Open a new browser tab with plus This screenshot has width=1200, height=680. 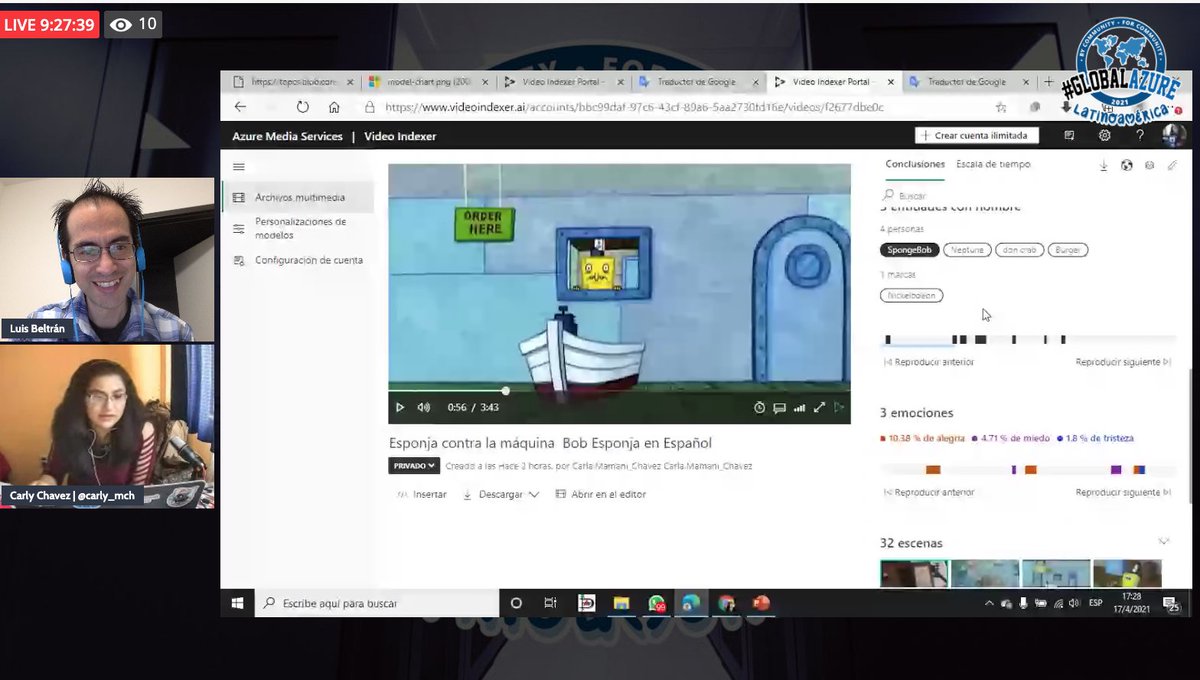point(1049,82)
